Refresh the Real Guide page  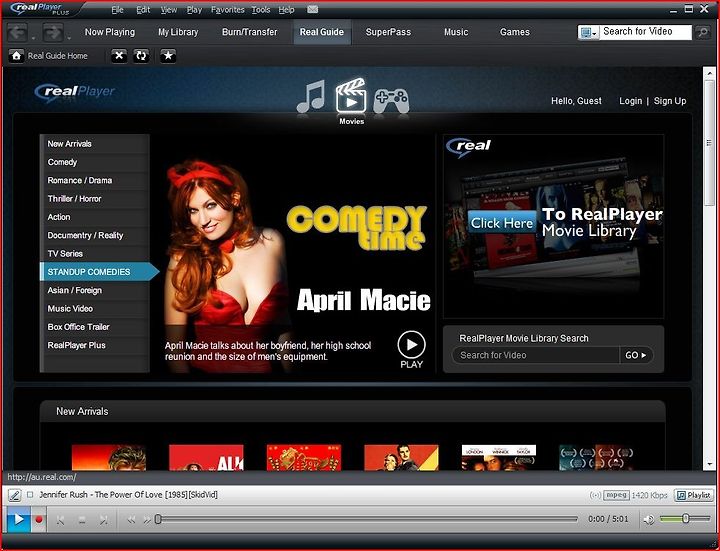click(x=141, y=56)
